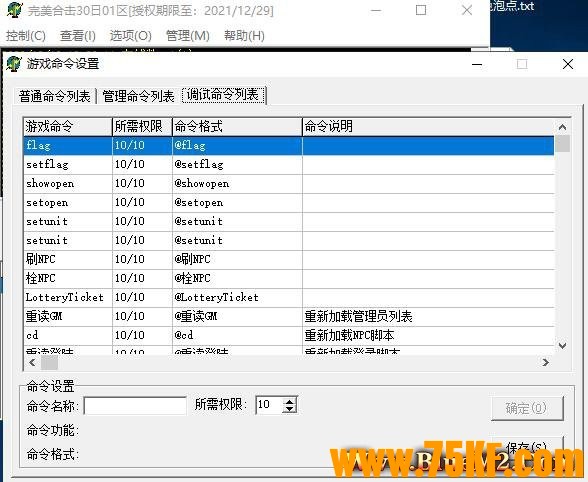The width and height of the screenshot is (588, 482).
Task: Click the horizontal scroll left arrow
Action: click(32, 362)
